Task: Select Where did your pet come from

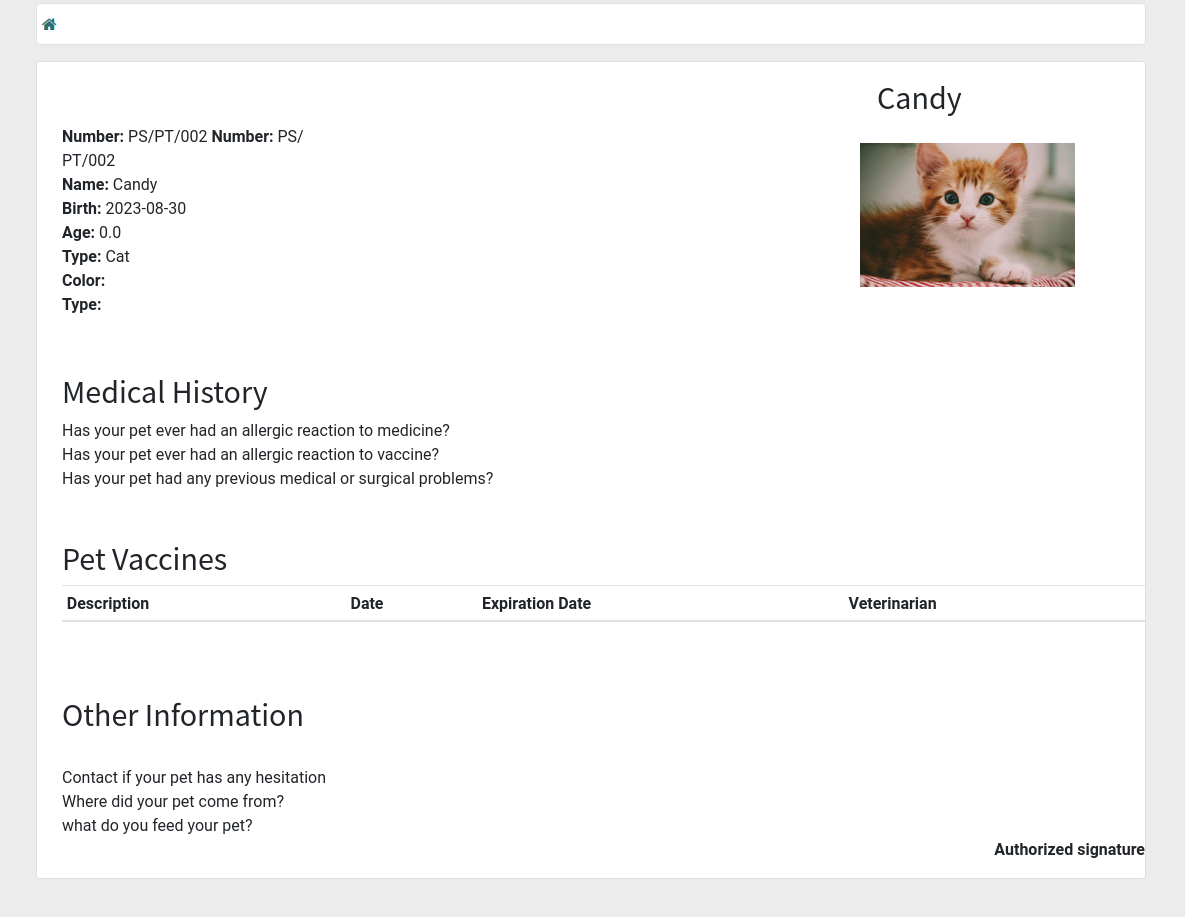Action: 173,801
